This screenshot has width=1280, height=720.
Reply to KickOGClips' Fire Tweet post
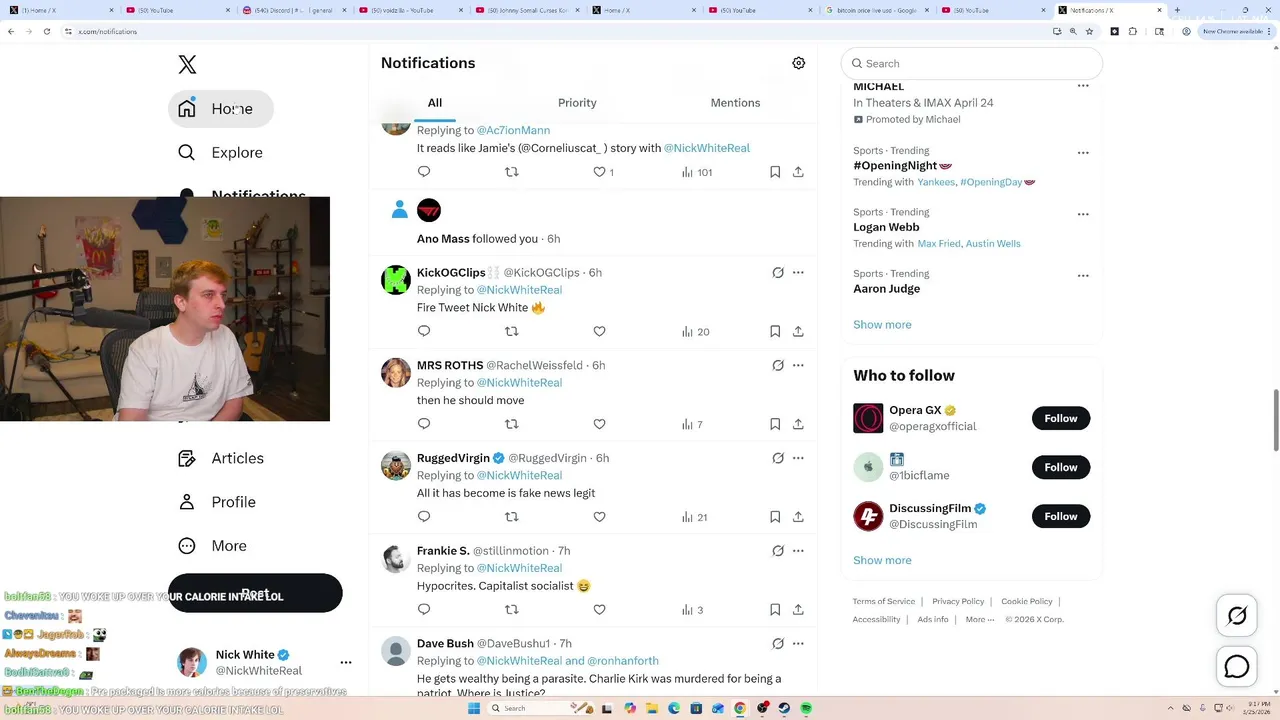(x=424, y=331)
